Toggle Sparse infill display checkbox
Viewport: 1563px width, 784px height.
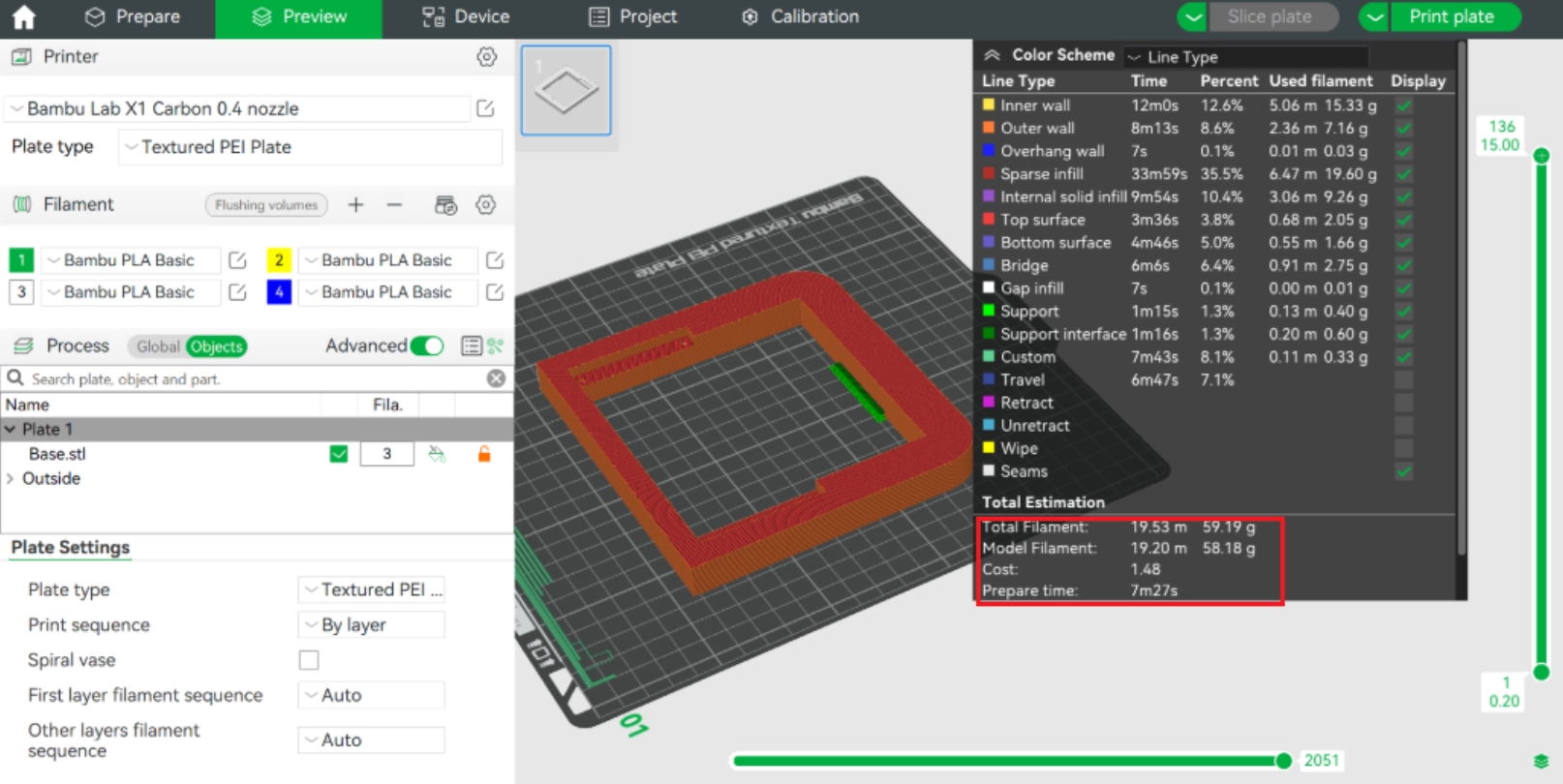coord(1403,174)
